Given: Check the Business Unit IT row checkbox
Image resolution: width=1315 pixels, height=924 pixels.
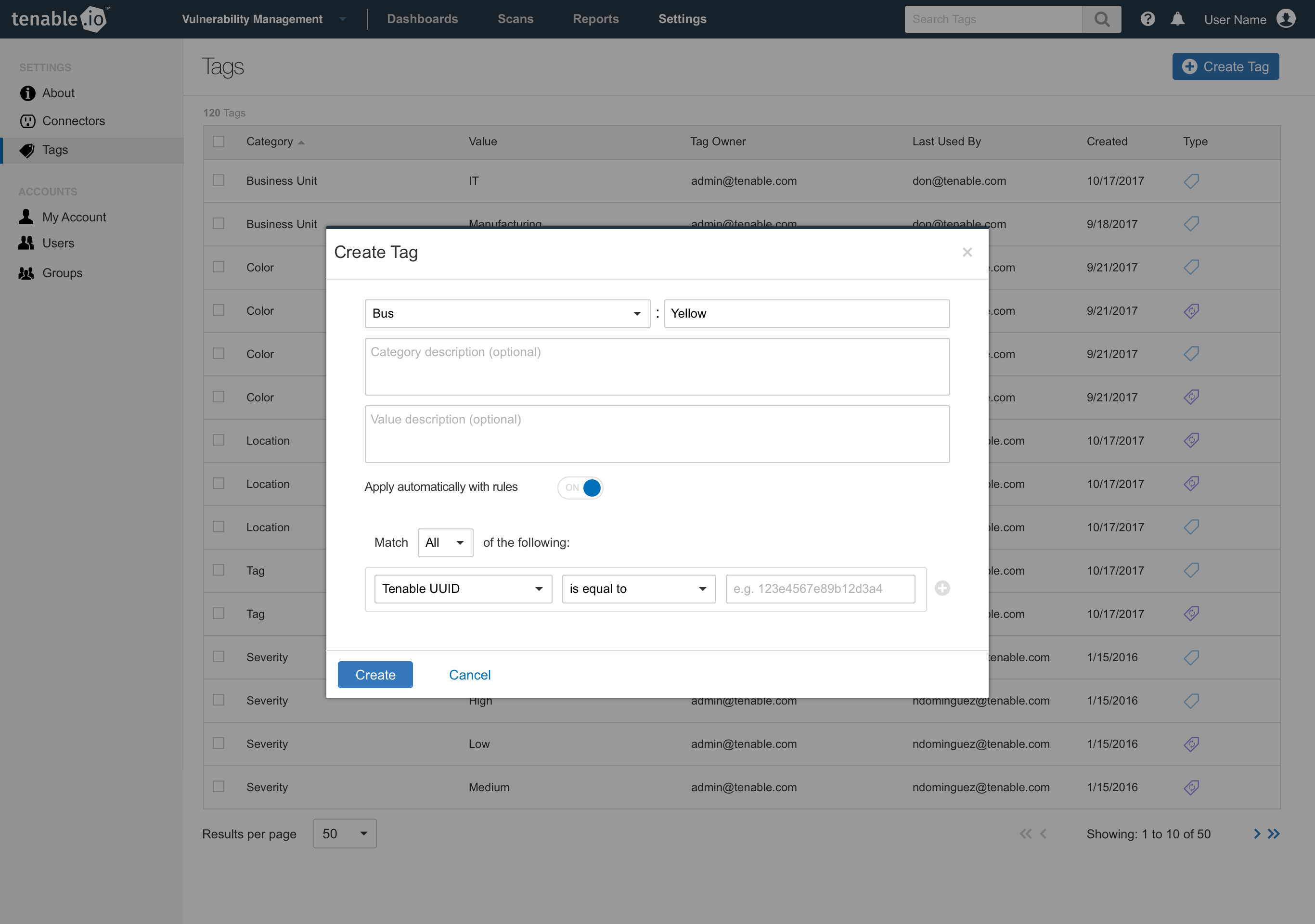Looking at the screenshot, I should [218, 180].
